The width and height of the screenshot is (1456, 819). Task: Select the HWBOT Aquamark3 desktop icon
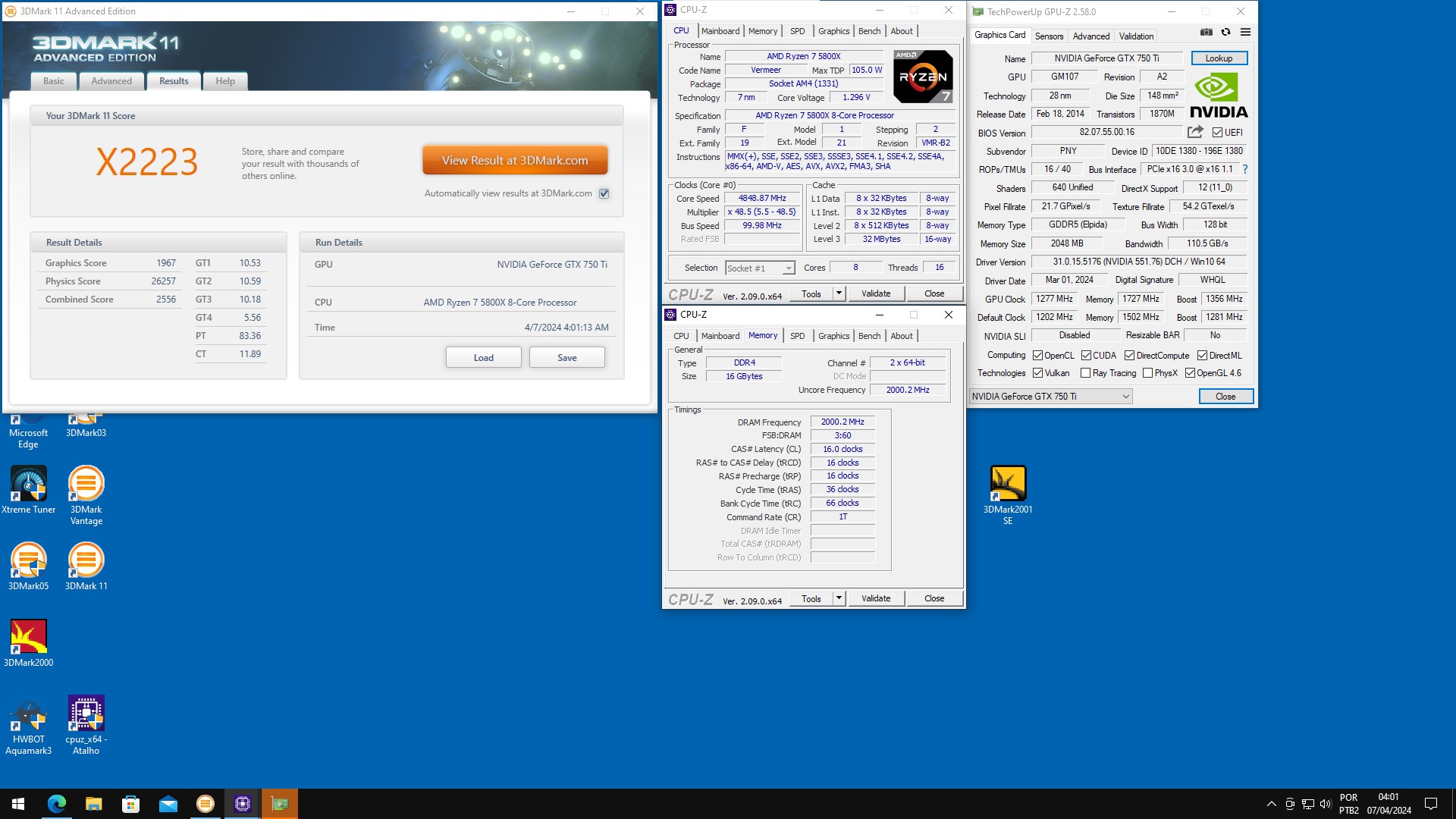pyautogui.click(x=28, y=726)
